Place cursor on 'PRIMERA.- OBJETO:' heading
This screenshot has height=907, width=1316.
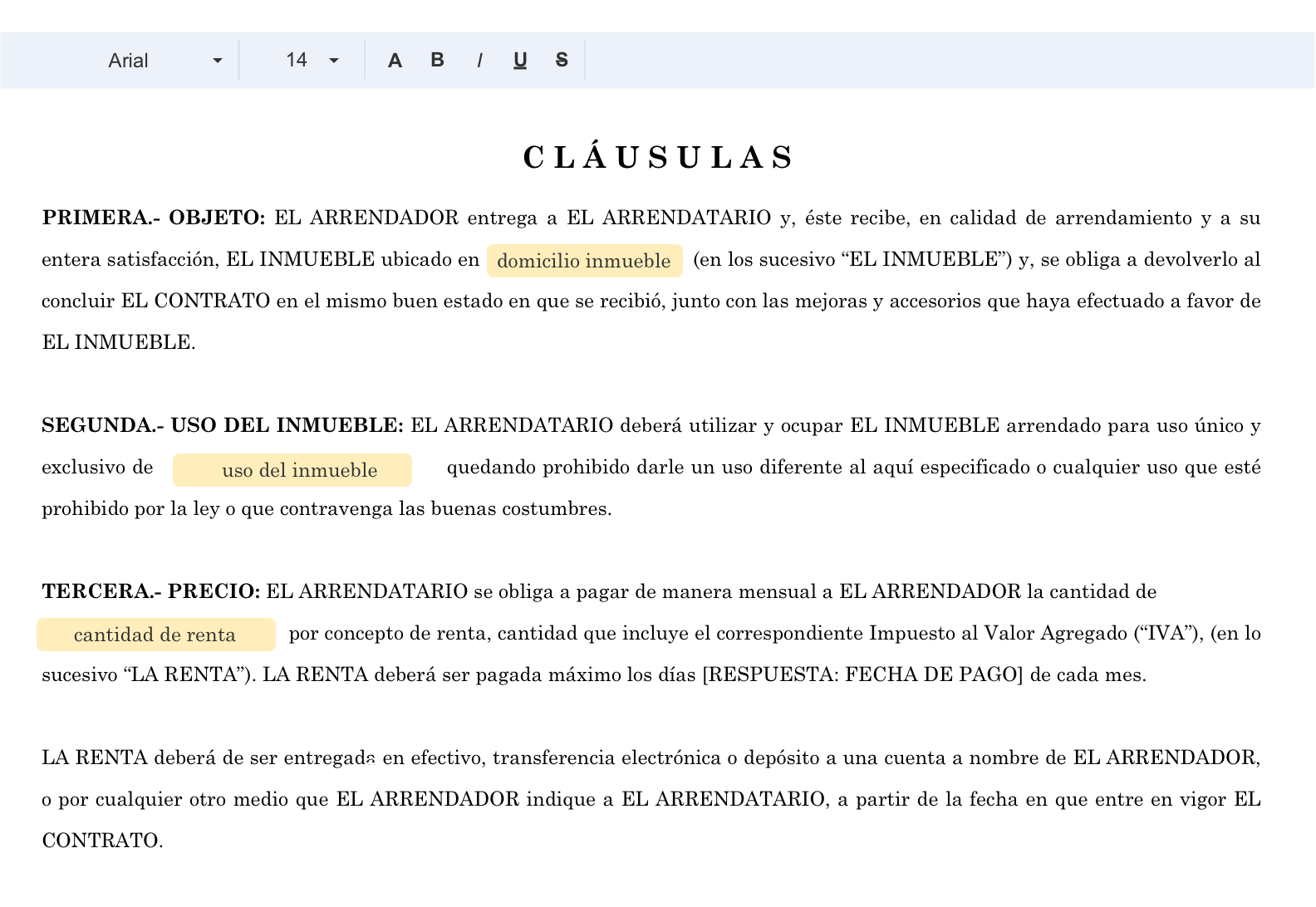[154, 218]
